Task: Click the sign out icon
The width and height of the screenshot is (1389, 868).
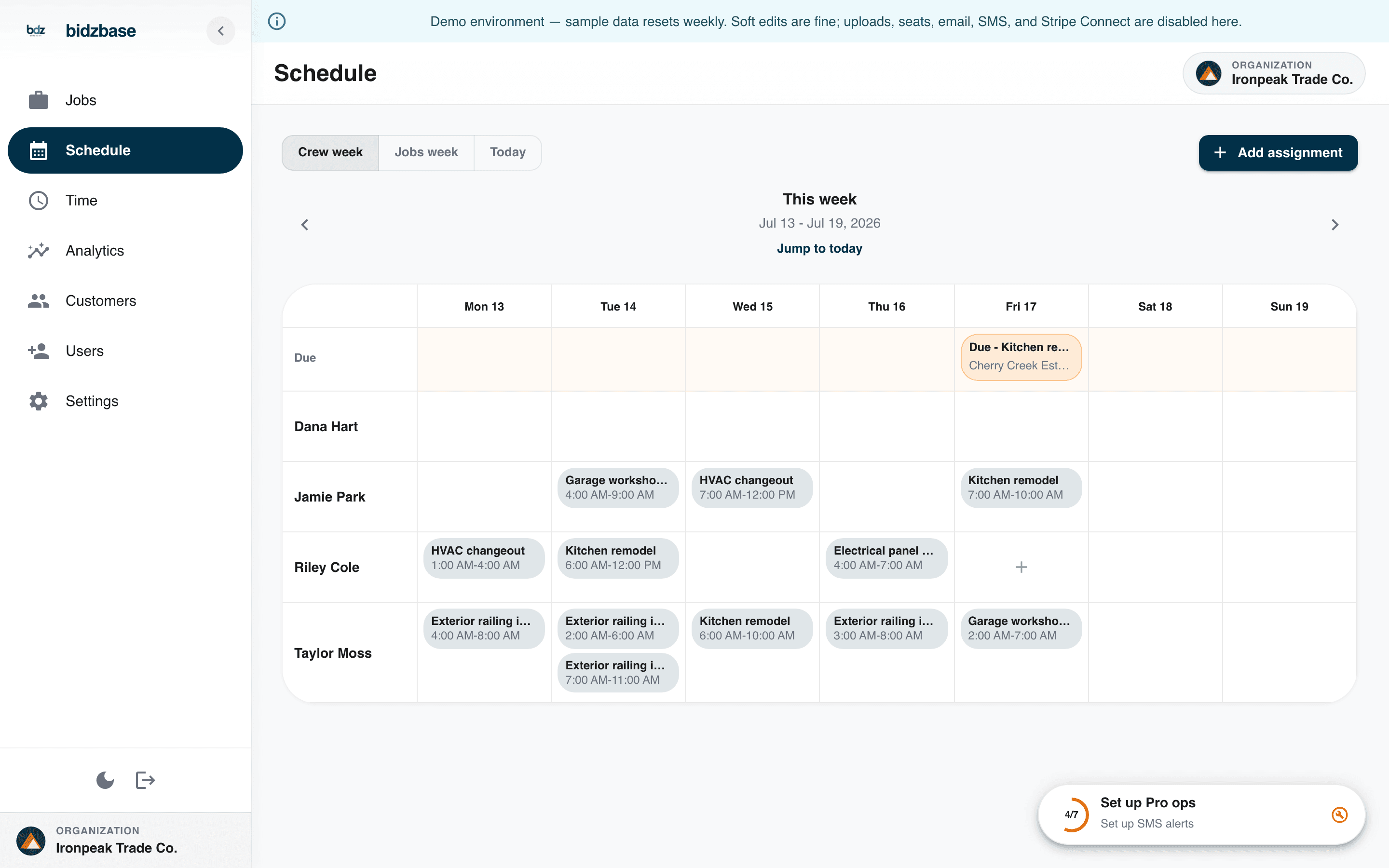Action: point(145,780)
